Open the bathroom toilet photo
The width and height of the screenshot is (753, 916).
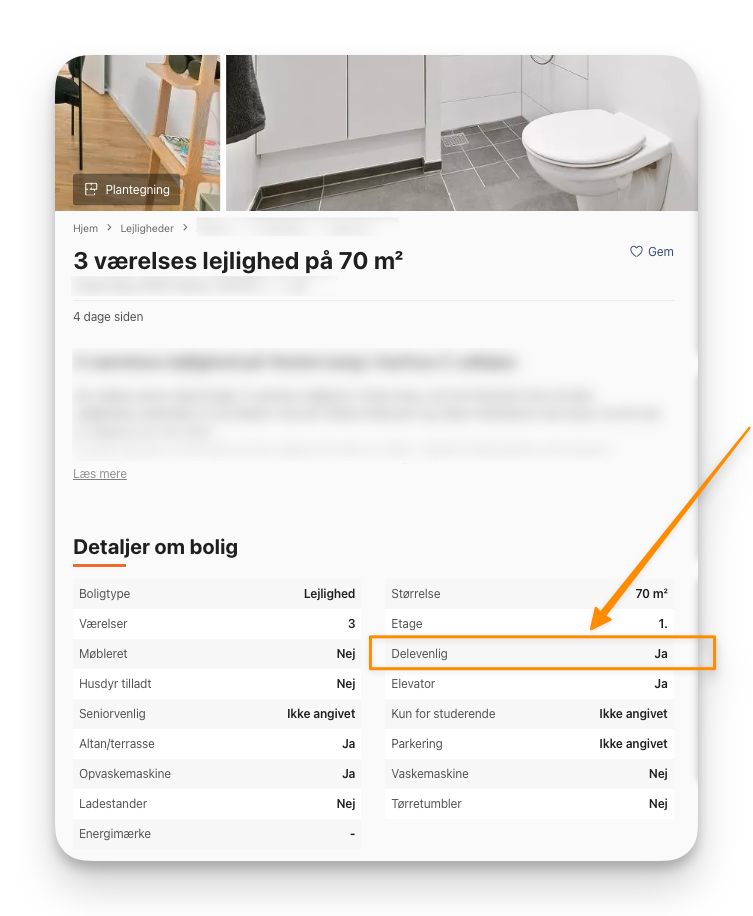[x=461, y=133]
